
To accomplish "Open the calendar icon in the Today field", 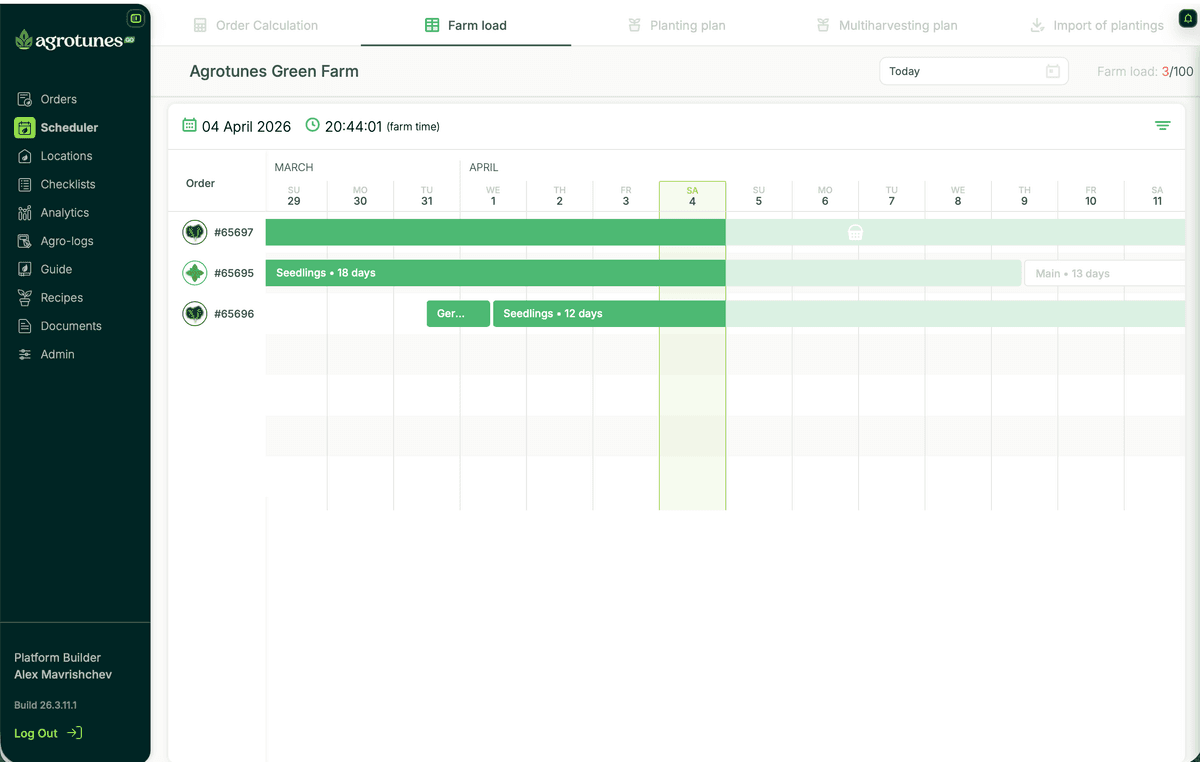I will coord(1052,72).
